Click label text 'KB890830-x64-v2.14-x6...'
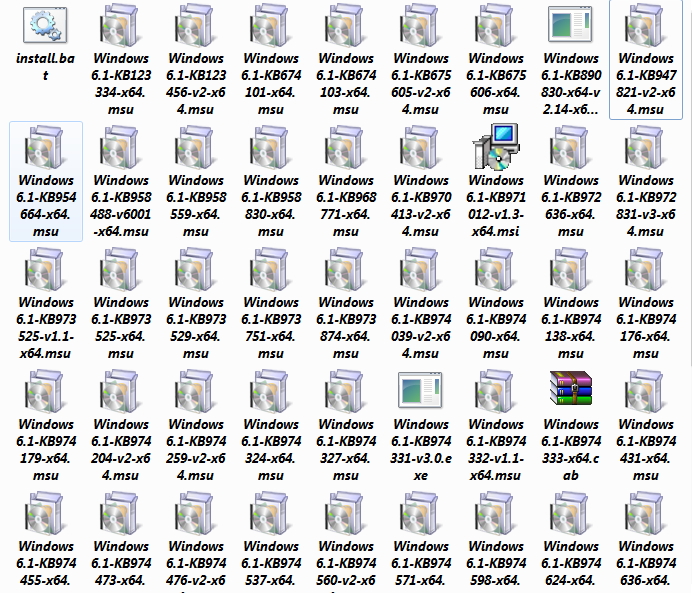The width and height of the screenshot is (692, 593). [571, 92]
